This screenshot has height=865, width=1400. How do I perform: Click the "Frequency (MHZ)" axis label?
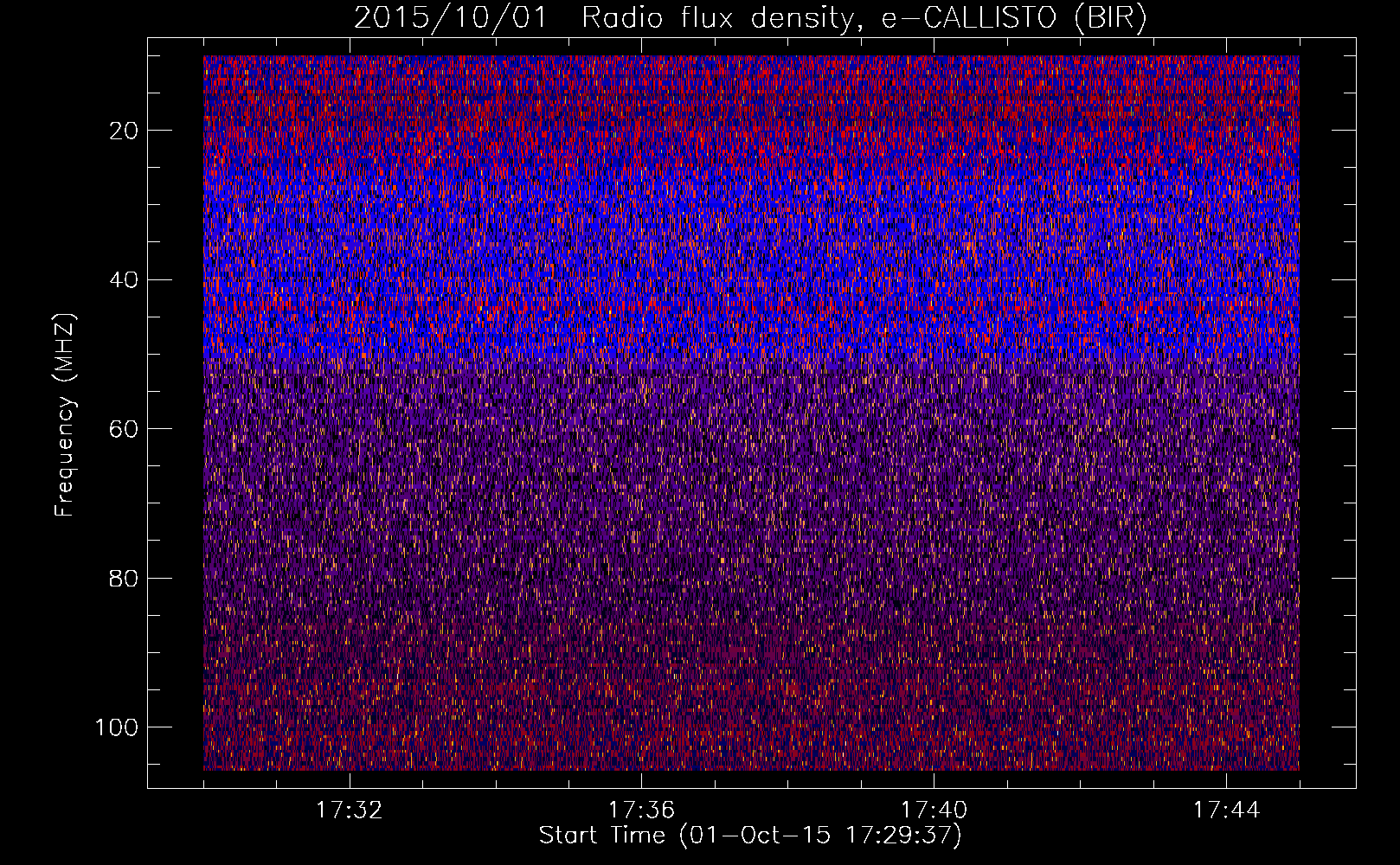(65, 414)
